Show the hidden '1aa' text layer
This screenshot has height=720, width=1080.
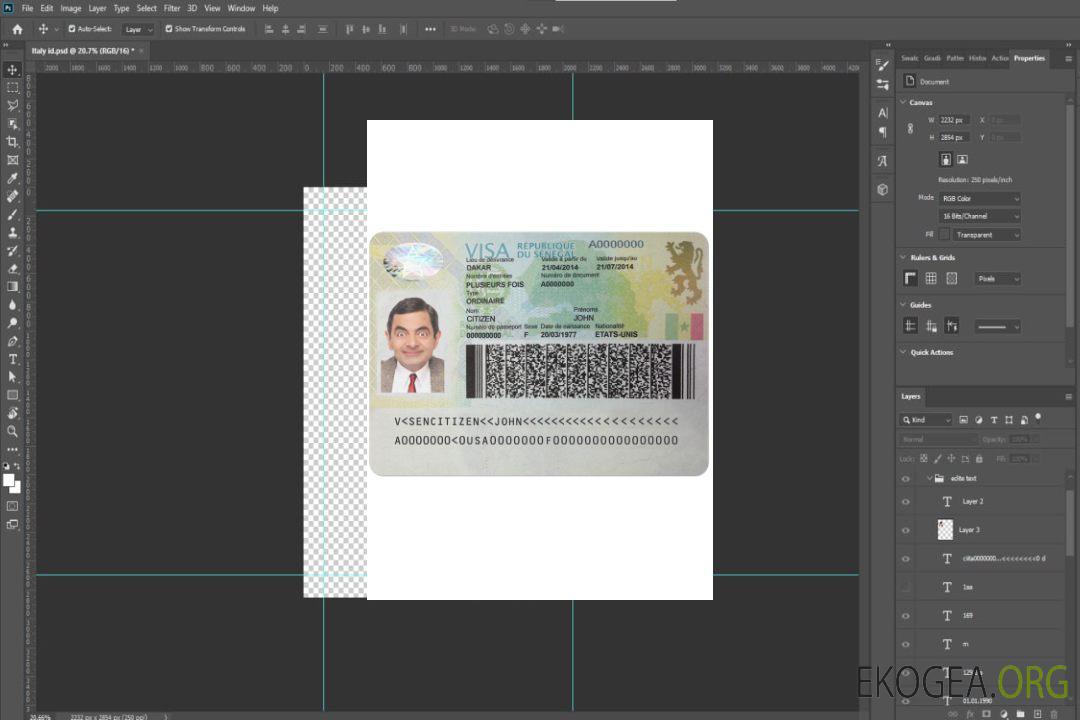[x=906, y=588]
